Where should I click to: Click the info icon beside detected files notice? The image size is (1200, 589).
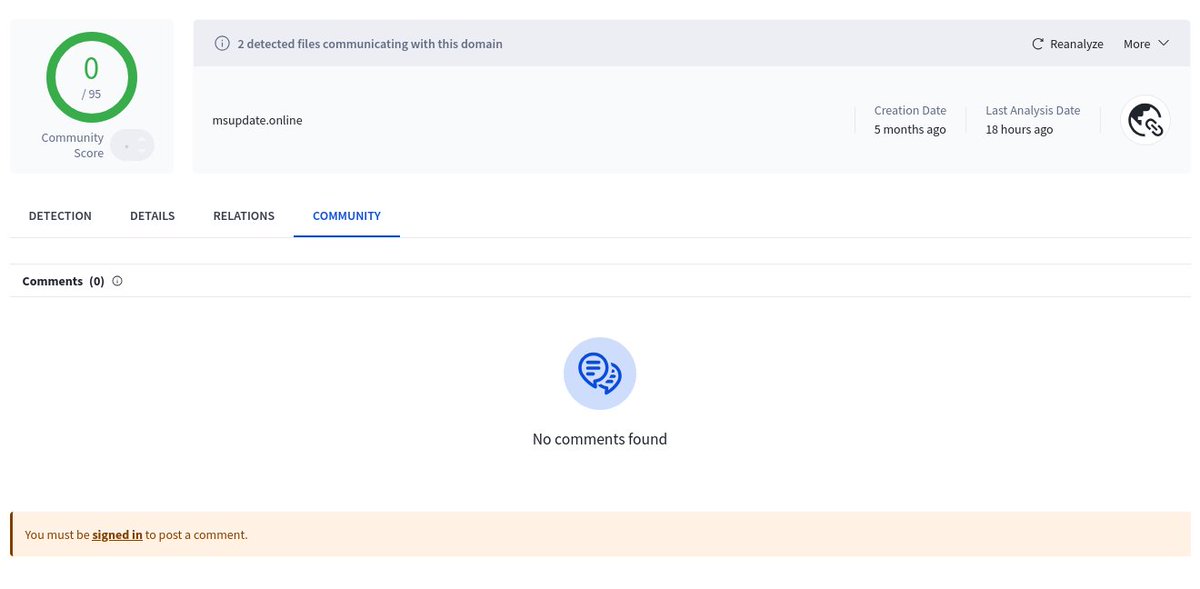point(222,44)
